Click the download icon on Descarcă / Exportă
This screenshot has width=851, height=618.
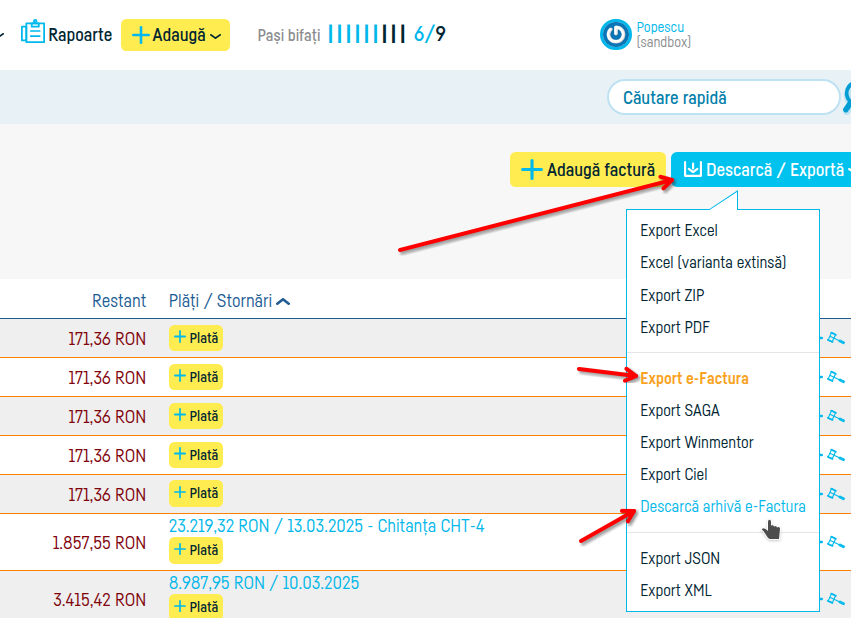[692, 170]
